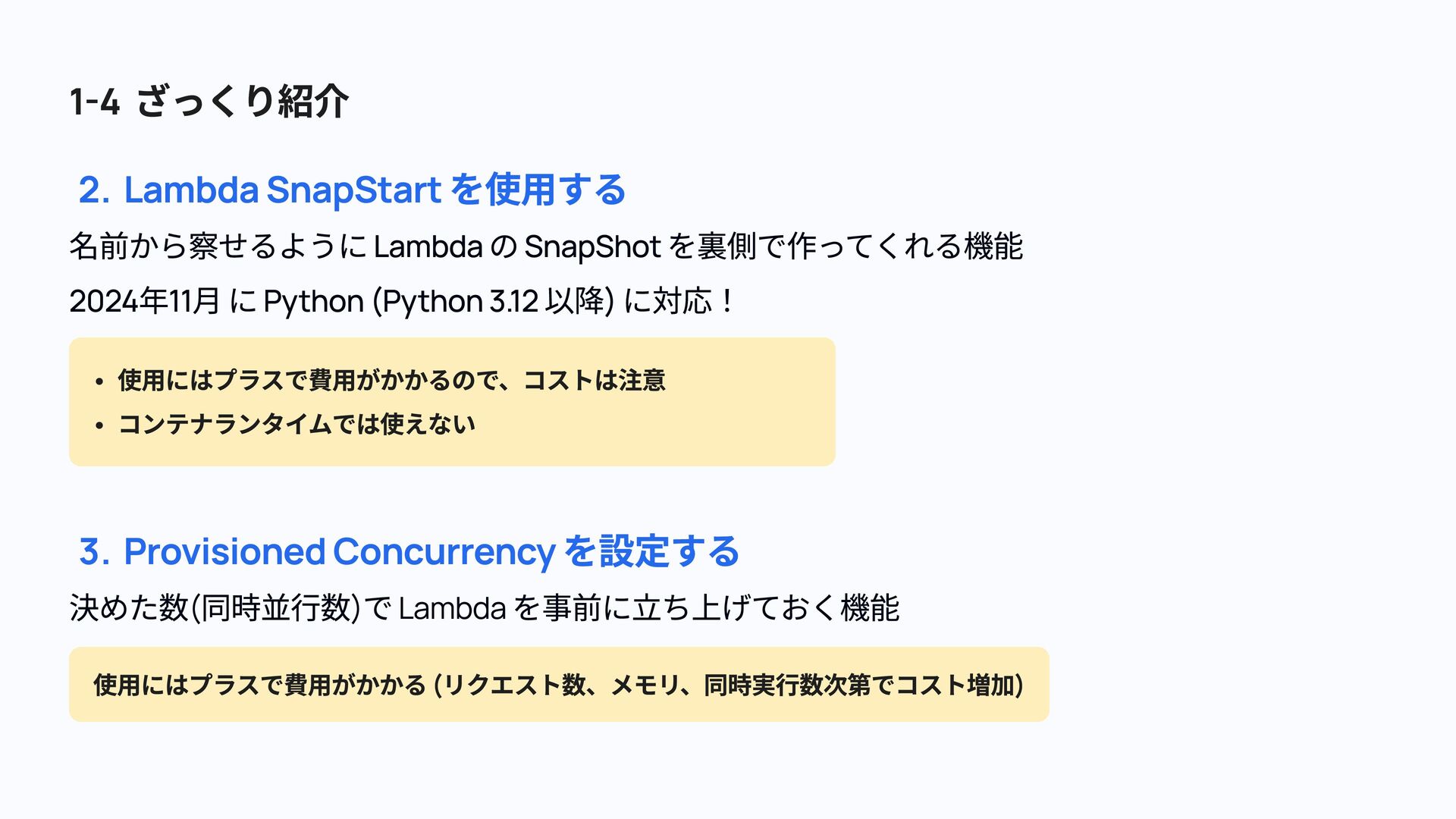
Task: Click the text "名前から察せるように"
Action: [x=218, y=246]
